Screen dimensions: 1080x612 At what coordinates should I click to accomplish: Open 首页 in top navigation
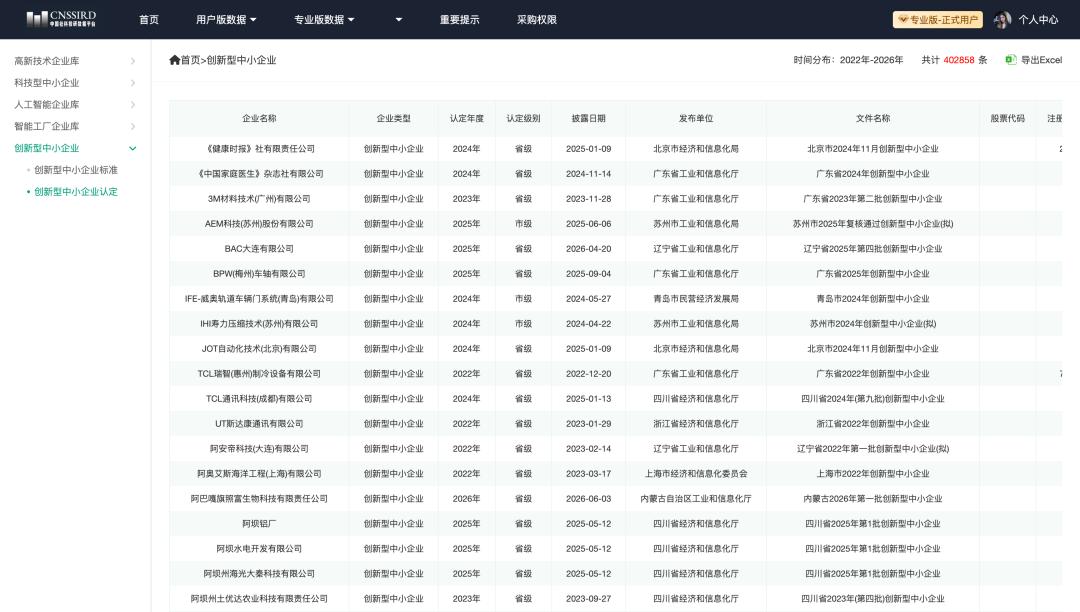click(149, 20)
